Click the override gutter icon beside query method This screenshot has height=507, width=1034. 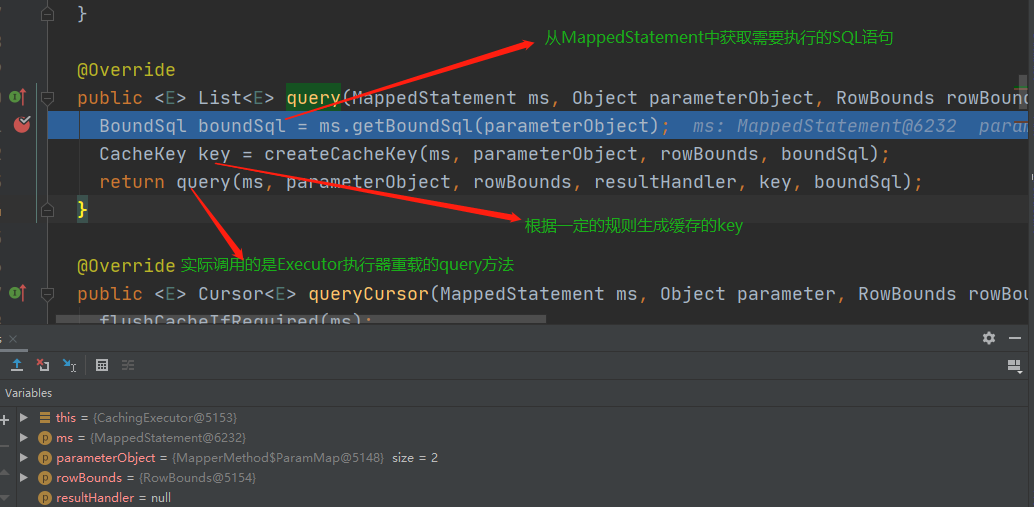[18, 97]
